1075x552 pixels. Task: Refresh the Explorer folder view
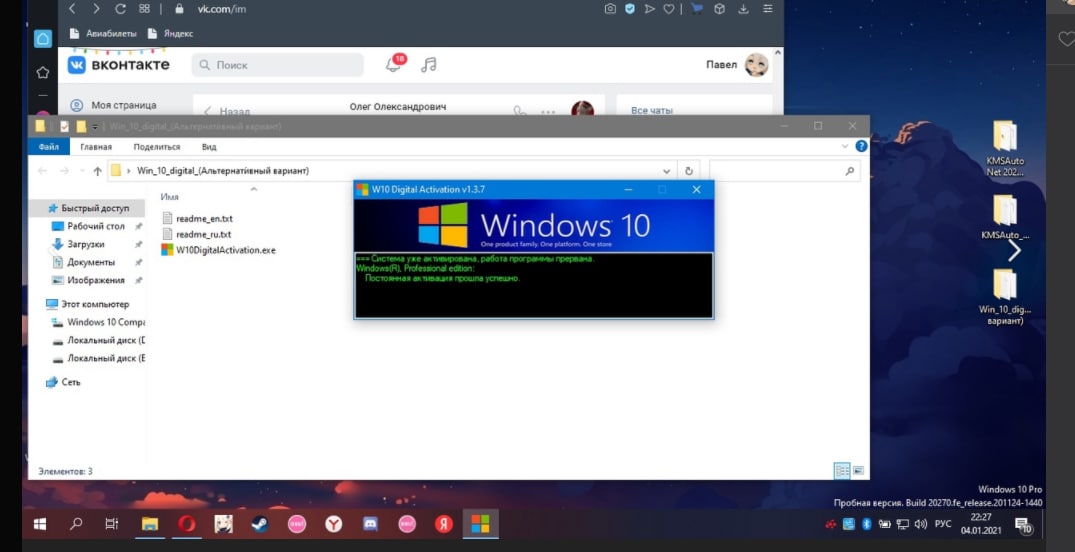[x=688, y=171]
